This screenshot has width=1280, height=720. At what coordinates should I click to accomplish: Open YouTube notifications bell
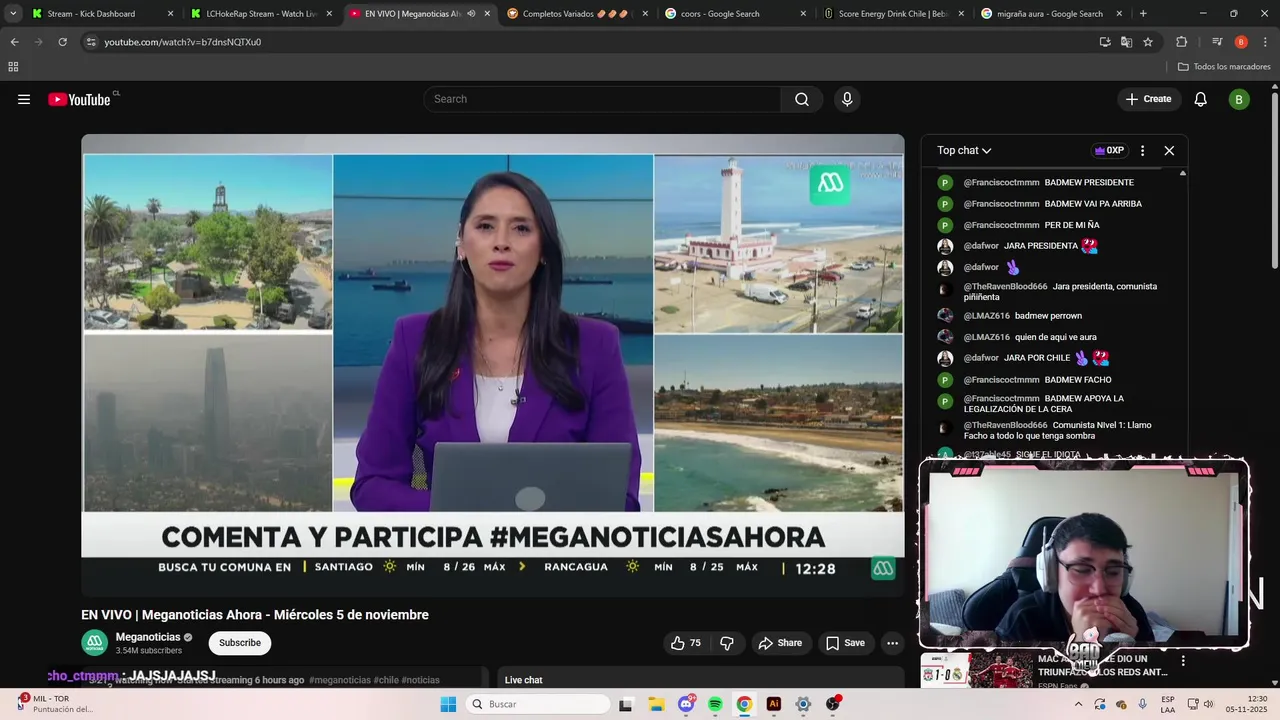(x=1201, y=99)
